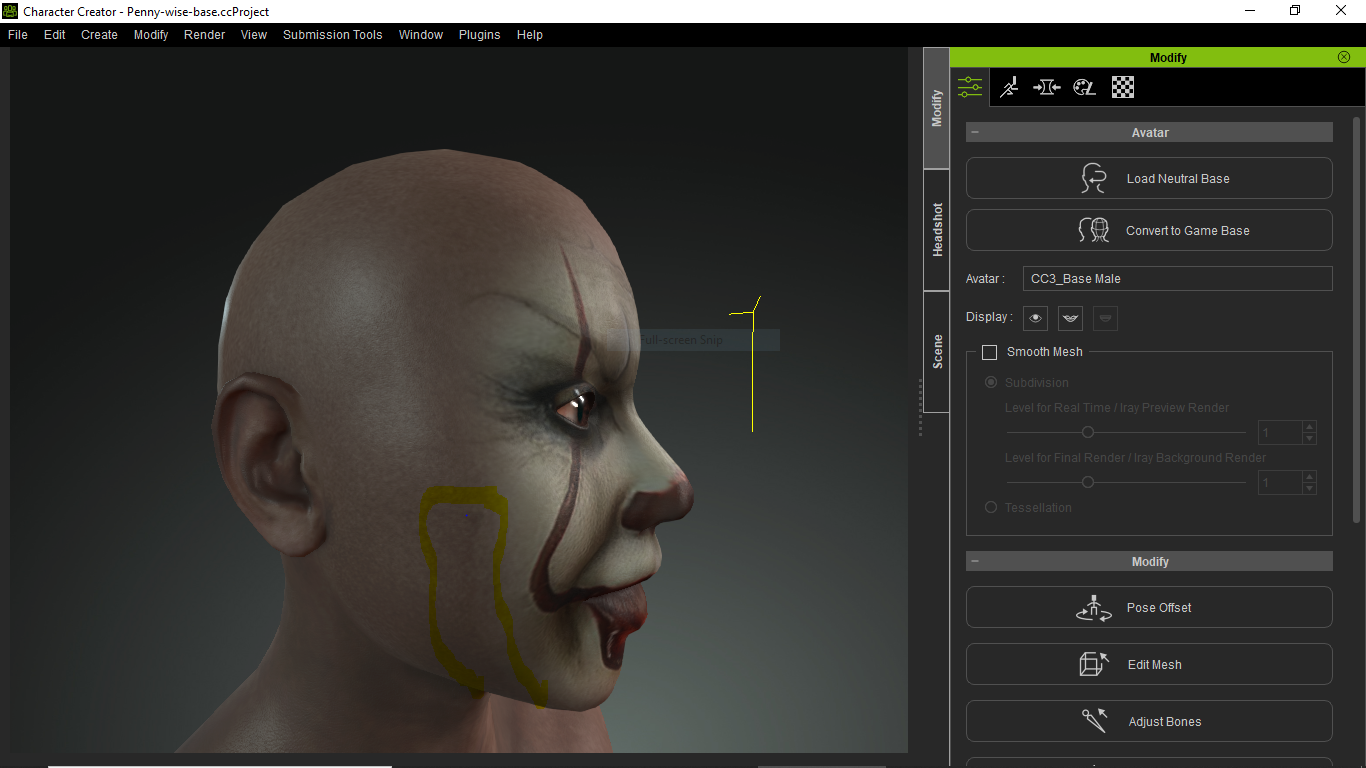Switch to the vertical Modify side tab
The width and height of the screenshot is (1366, 768).
937,108
